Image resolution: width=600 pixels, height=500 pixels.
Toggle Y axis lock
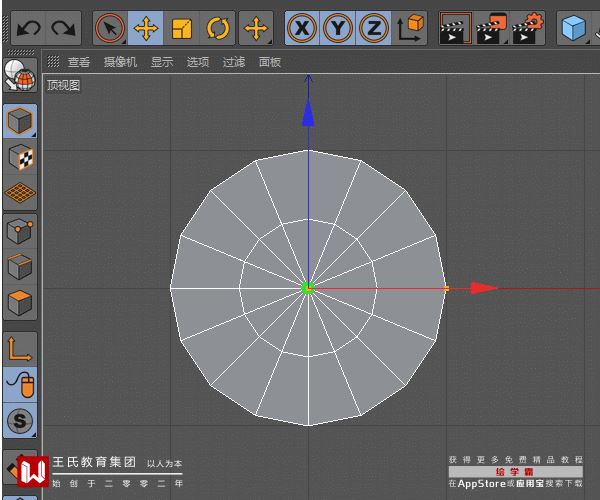pos(338,28)
